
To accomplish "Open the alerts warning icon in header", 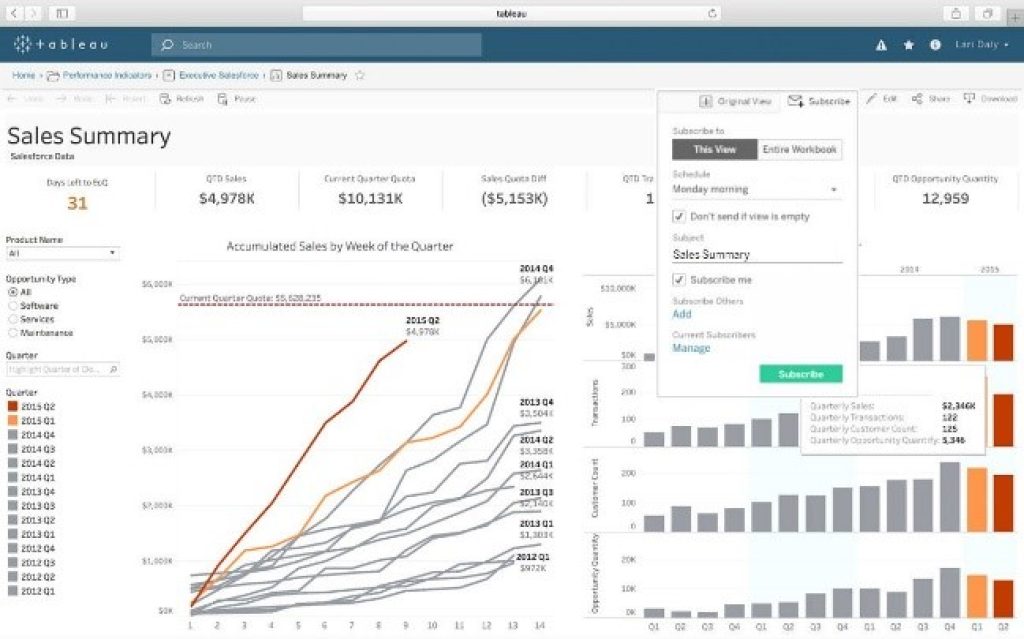I will click(x=881, y=45).
